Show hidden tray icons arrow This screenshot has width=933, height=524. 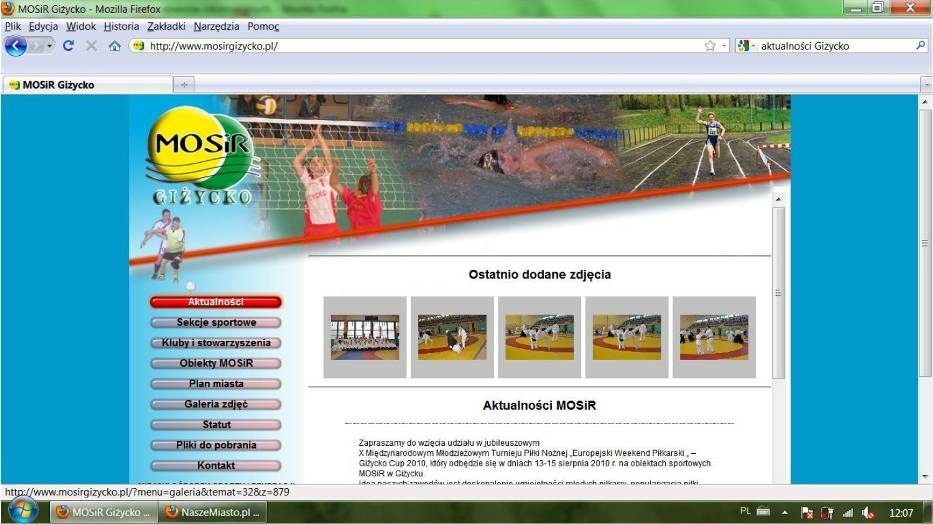tap(784, 512)
